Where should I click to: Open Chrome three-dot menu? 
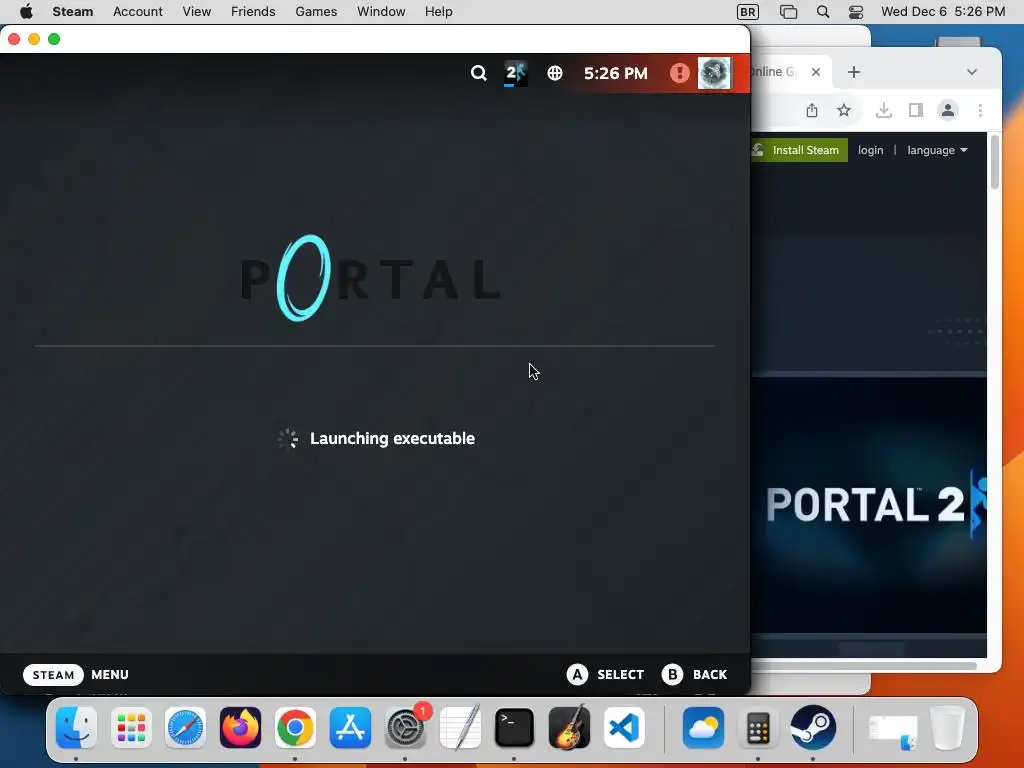coord(980,110)
